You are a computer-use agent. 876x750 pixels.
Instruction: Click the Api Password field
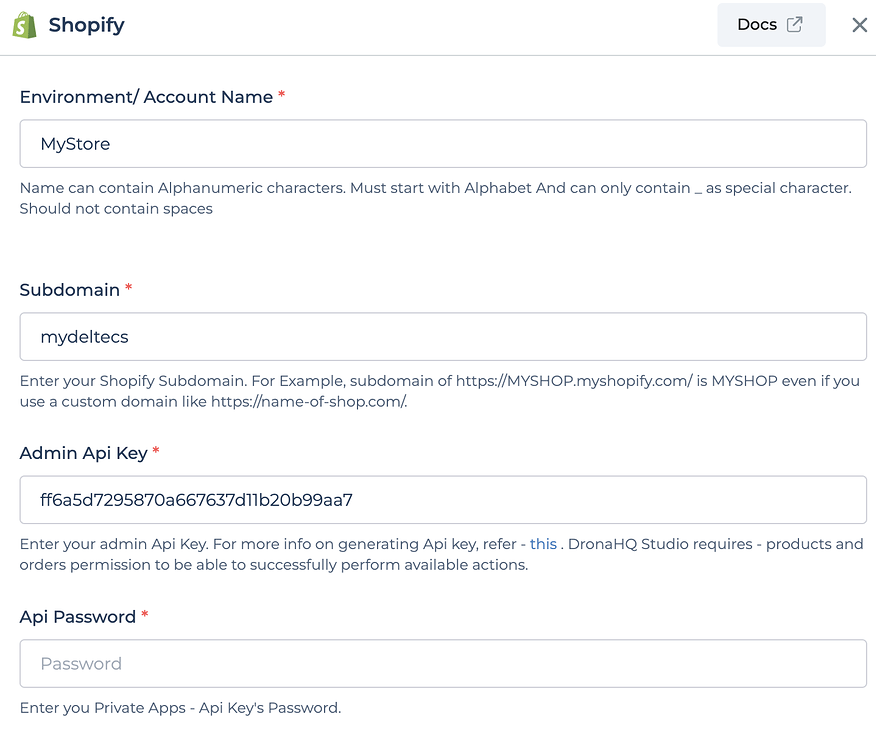tap(443, 663)
